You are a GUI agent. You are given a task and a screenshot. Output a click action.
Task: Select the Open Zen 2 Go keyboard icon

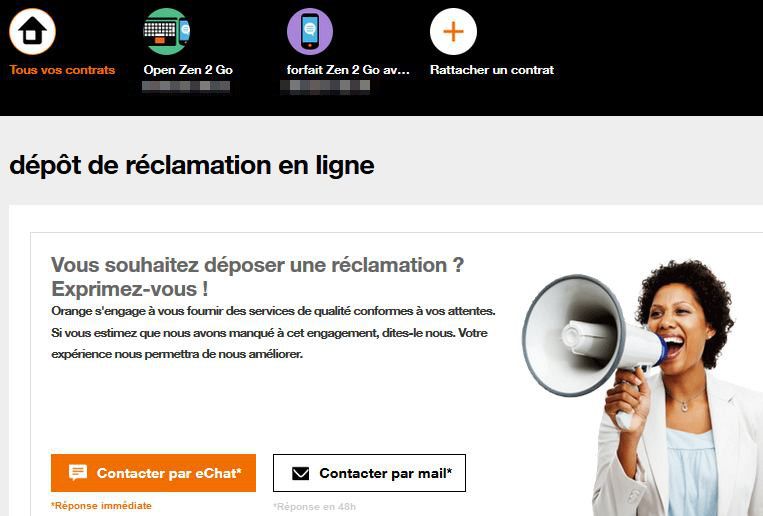166,32
